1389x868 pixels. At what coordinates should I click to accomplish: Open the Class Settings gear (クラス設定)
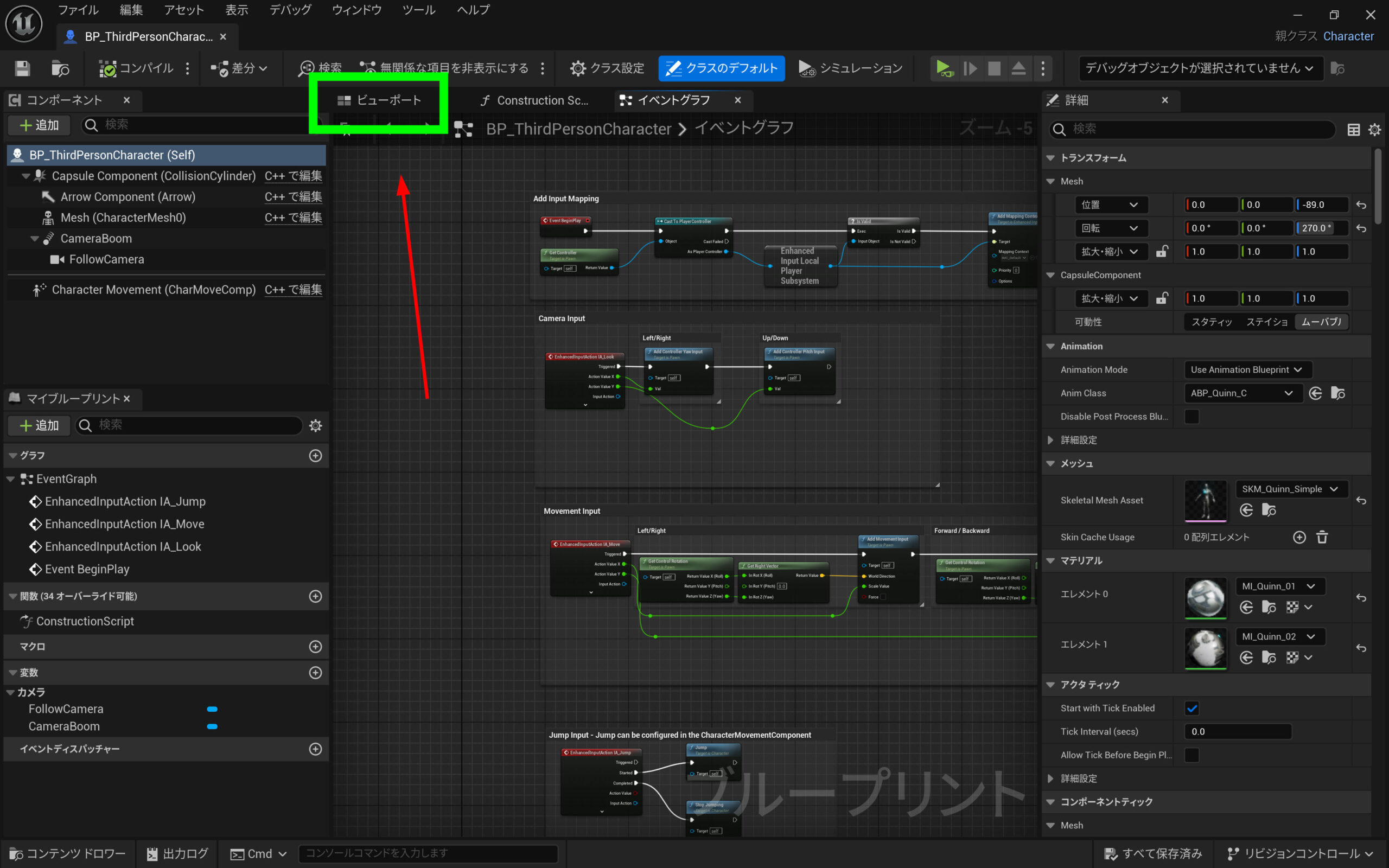[x=607, y=68]
